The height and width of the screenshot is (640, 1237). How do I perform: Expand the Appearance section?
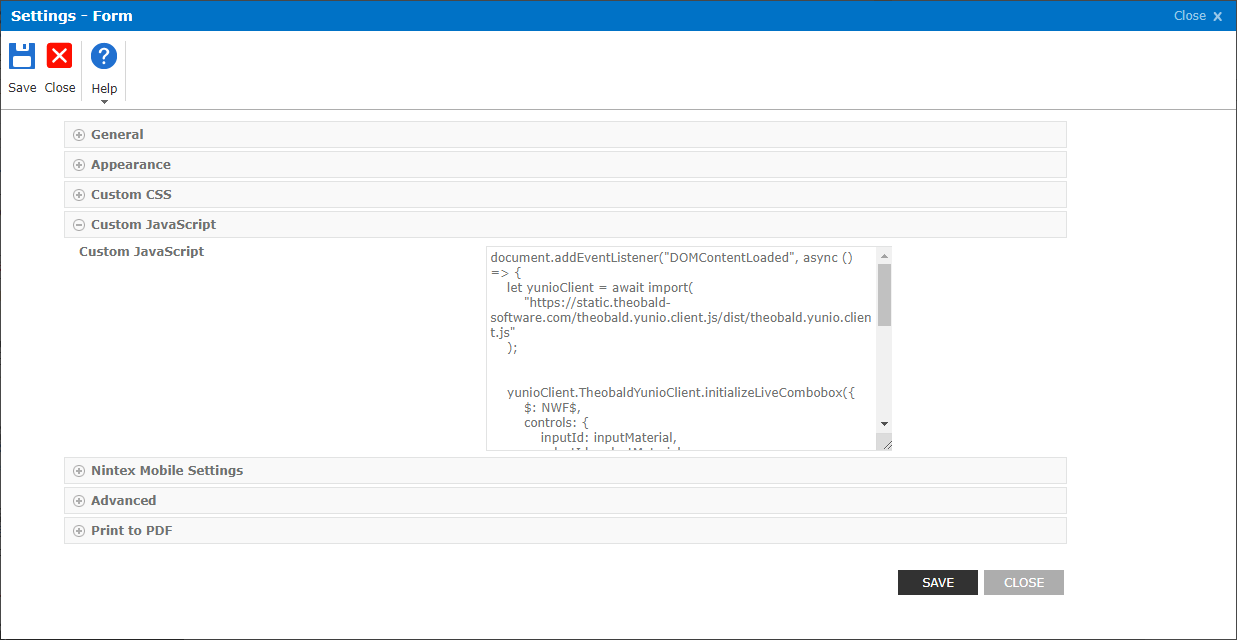(129, 164)
